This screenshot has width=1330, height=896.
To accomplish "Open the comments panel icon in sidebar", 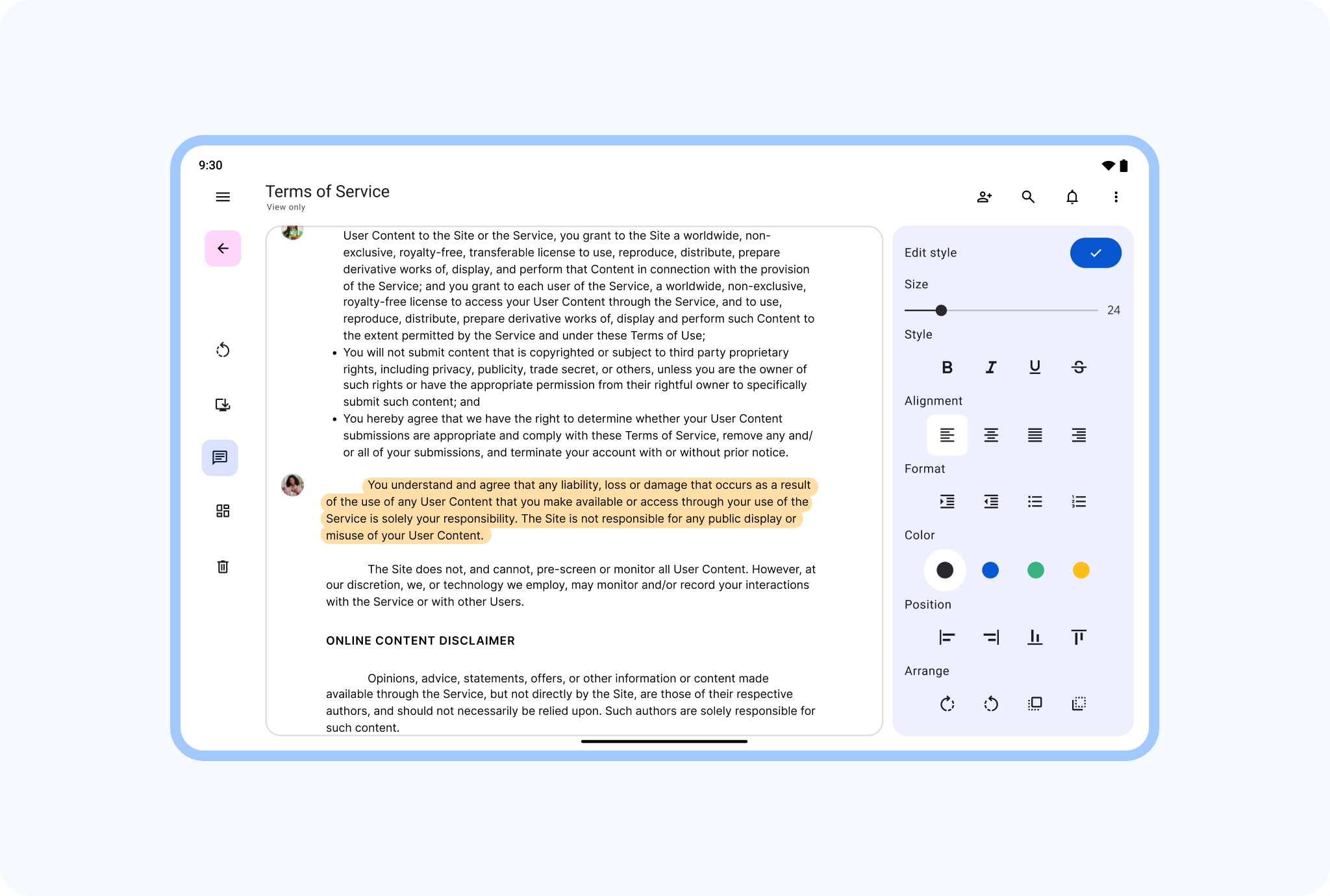I will click(220, 458).
